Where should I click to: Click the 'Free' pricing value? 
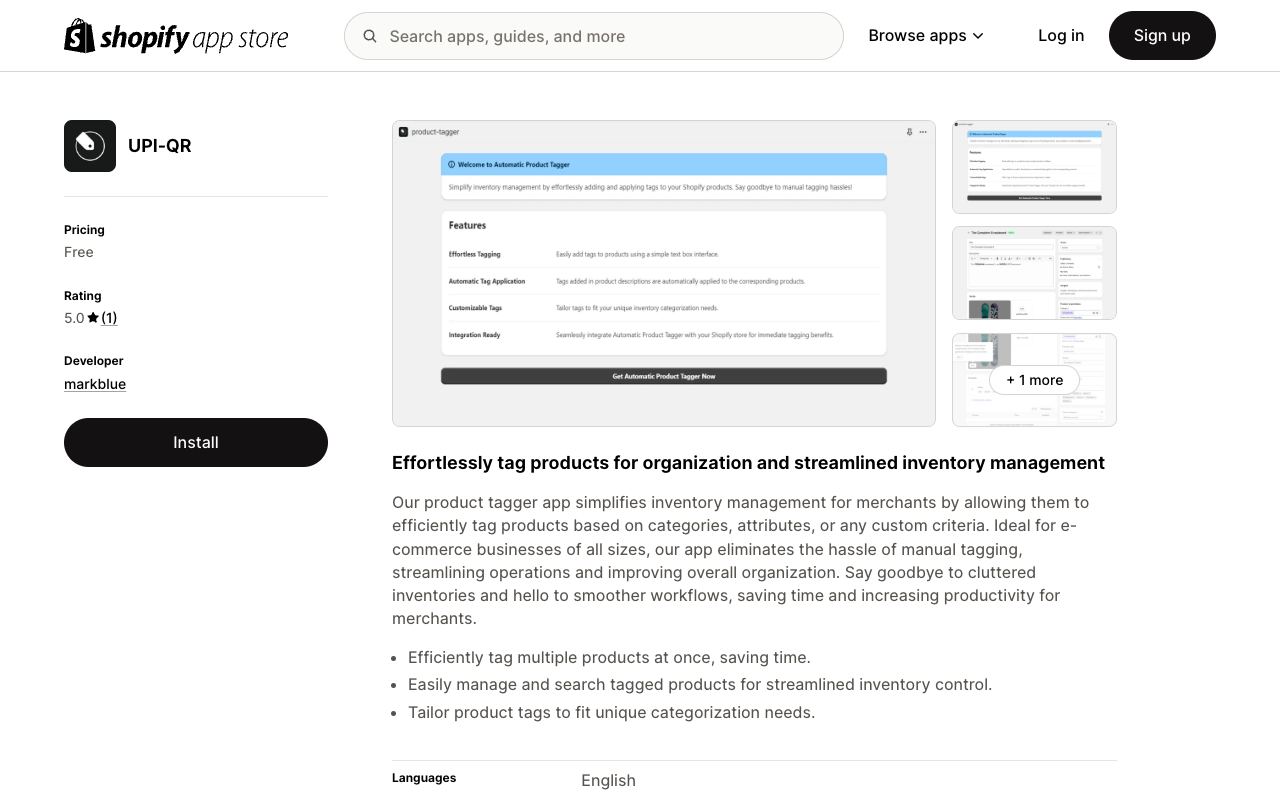[x=79, y=252]
